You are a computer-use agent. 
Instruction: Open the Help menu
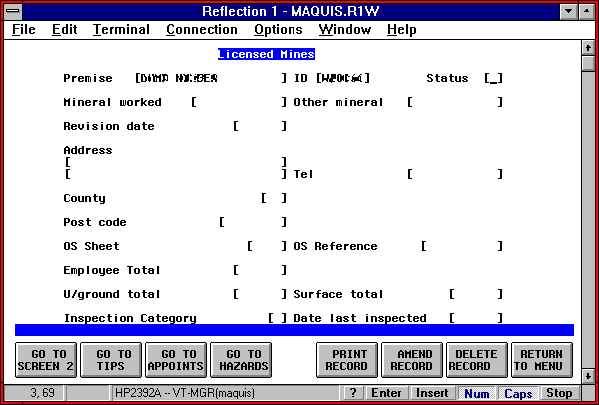pyautogui.click(x=401, y=30)
